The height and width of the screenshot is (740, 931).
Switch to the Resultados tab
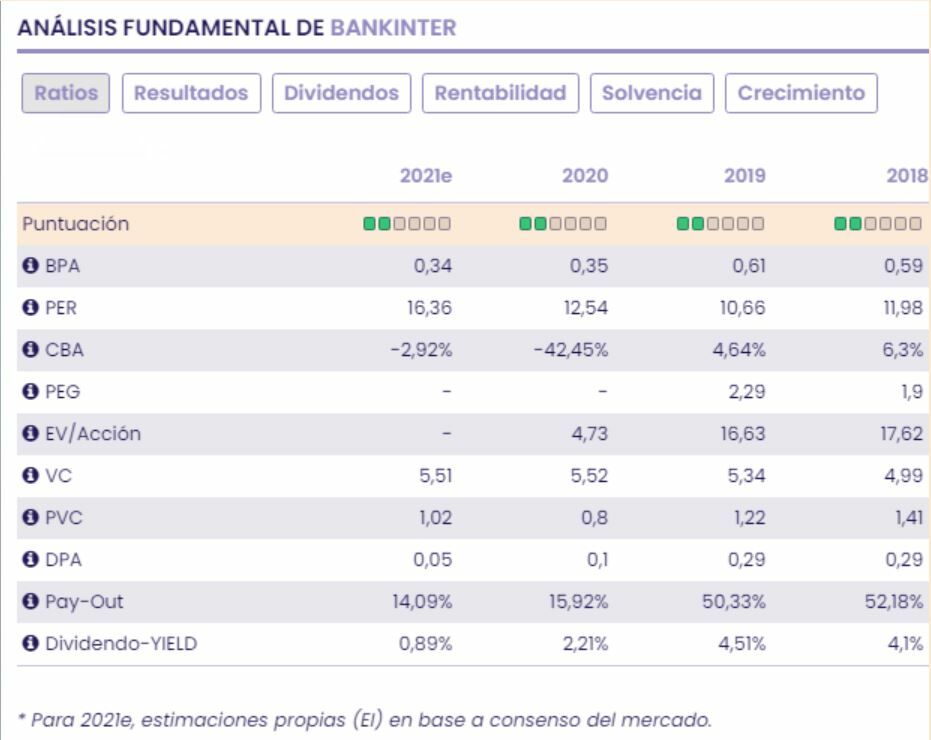click(191, 93)
